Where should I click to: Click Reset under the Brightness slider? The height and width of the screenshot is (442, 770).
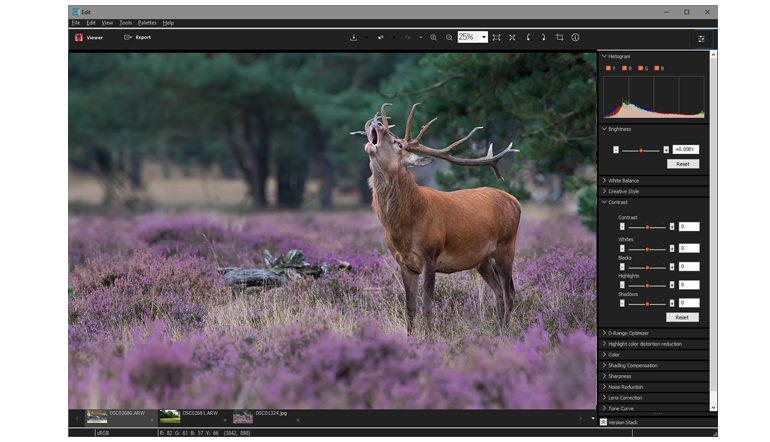click(x=682, y=163)
